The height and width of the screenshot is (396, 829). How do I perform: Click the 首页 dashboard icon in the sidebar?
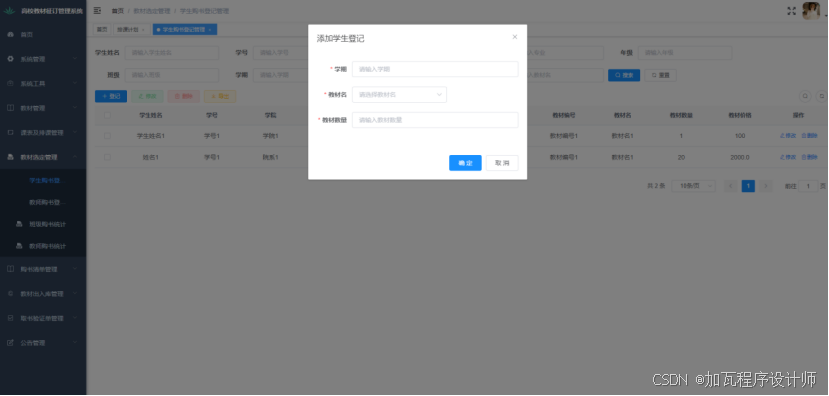coord(11,34)
